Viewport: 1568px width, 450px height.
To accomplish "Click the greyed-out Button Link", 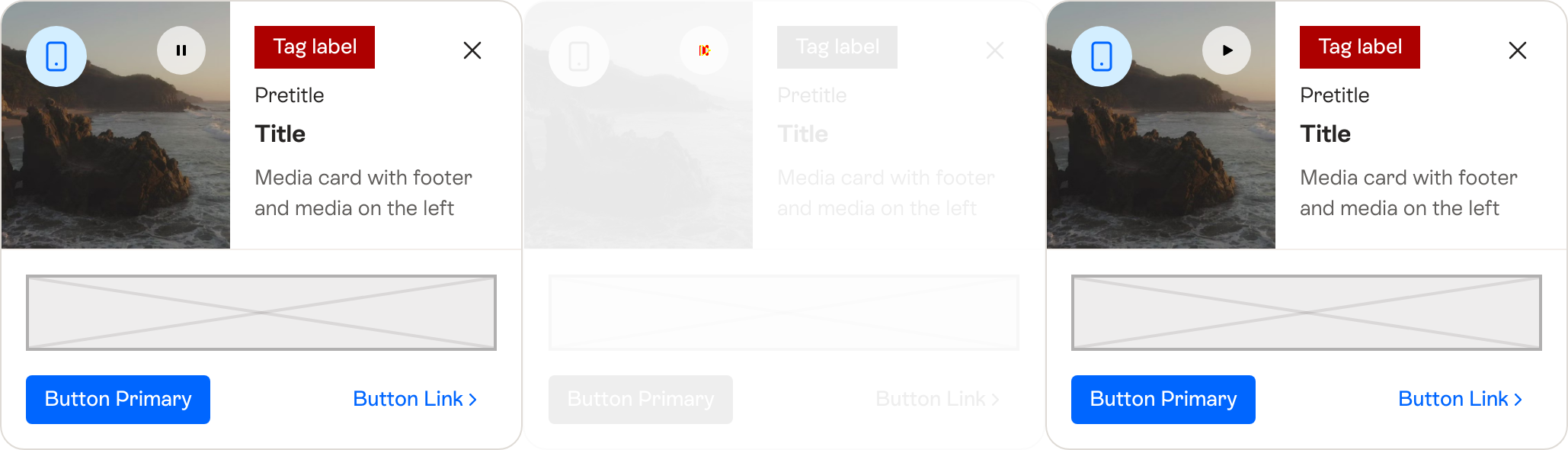I will coord(937,399).
